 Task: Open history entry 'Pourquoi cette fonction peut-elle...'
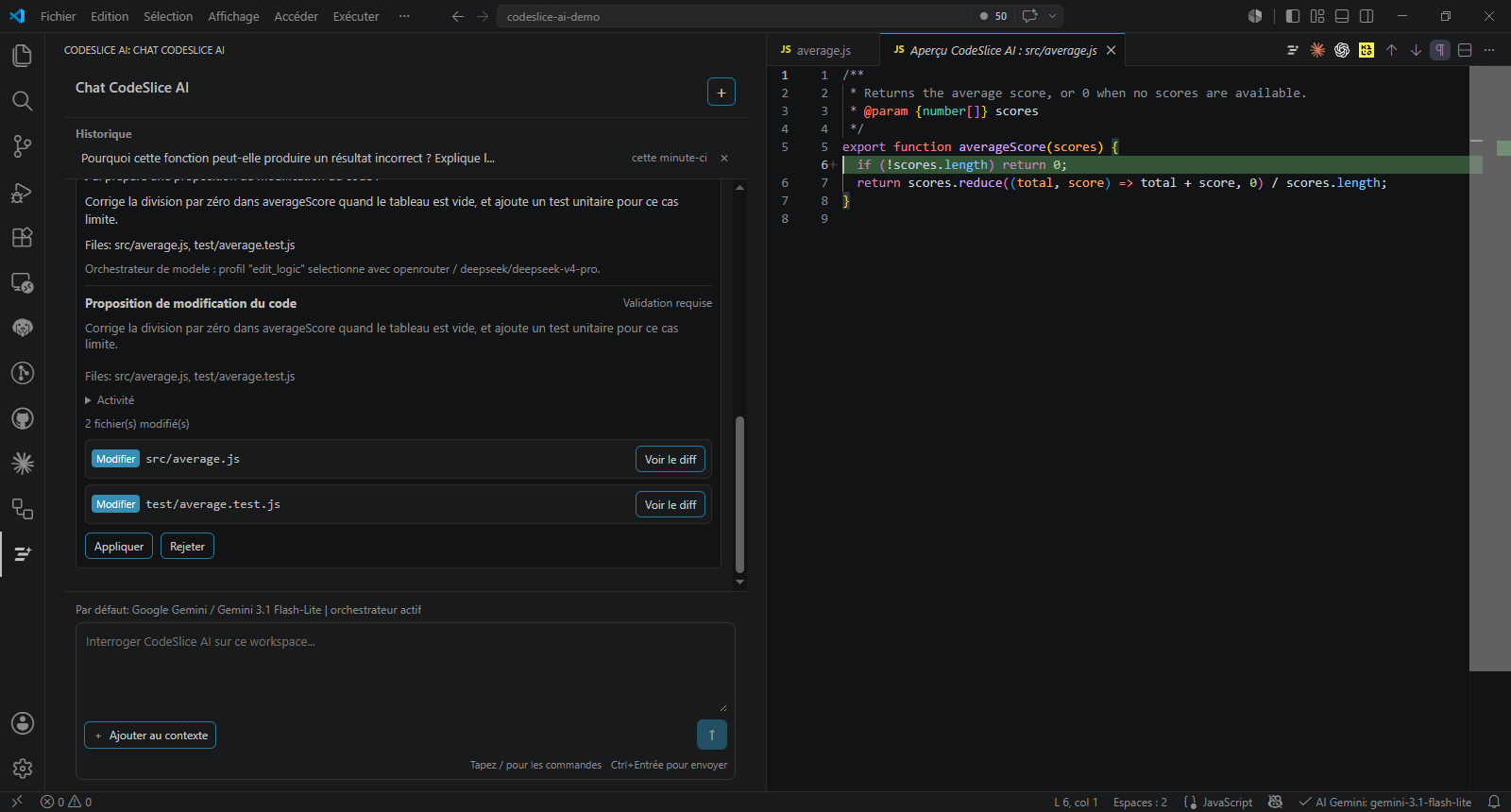[288, 158]
